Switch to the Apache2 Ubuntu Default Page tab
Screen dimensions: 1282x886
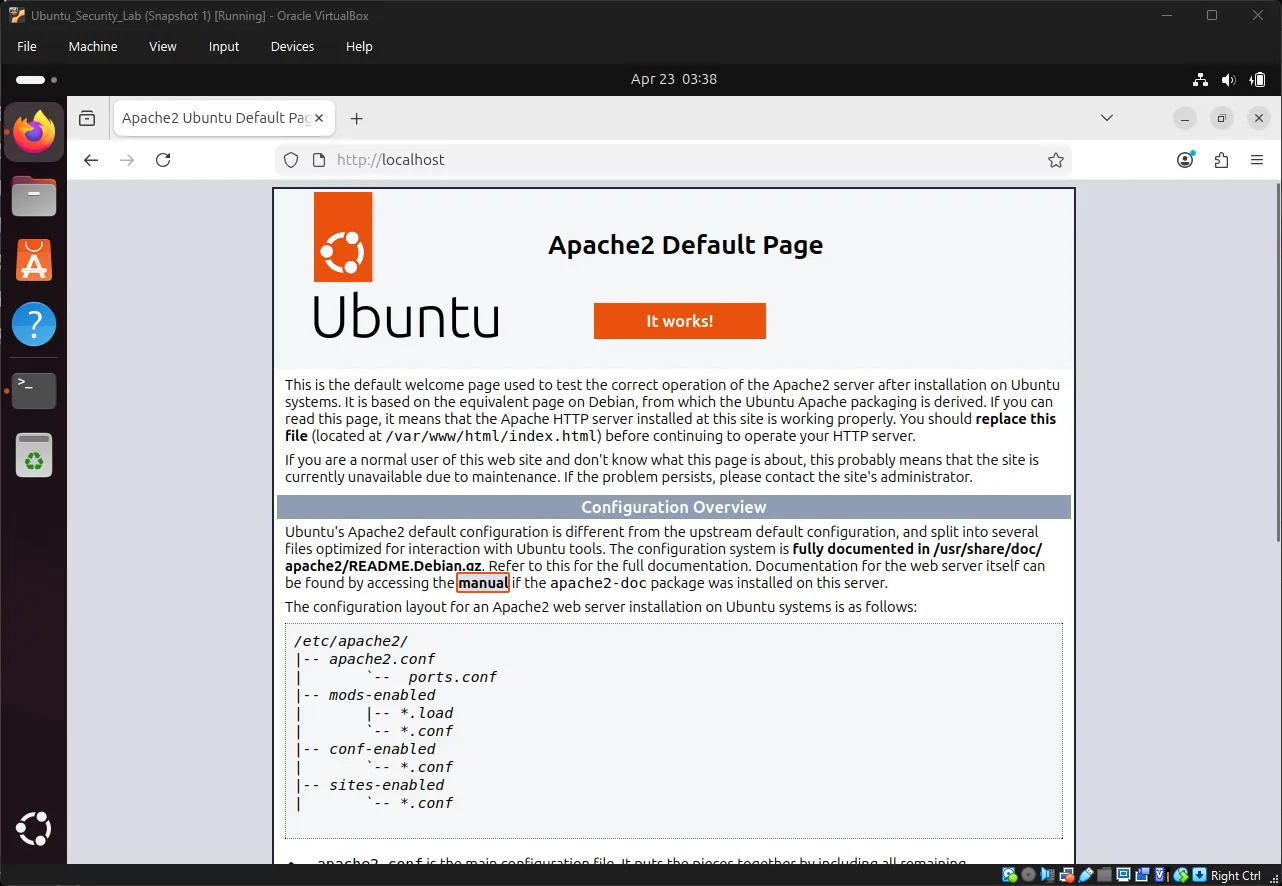point(212,117)
